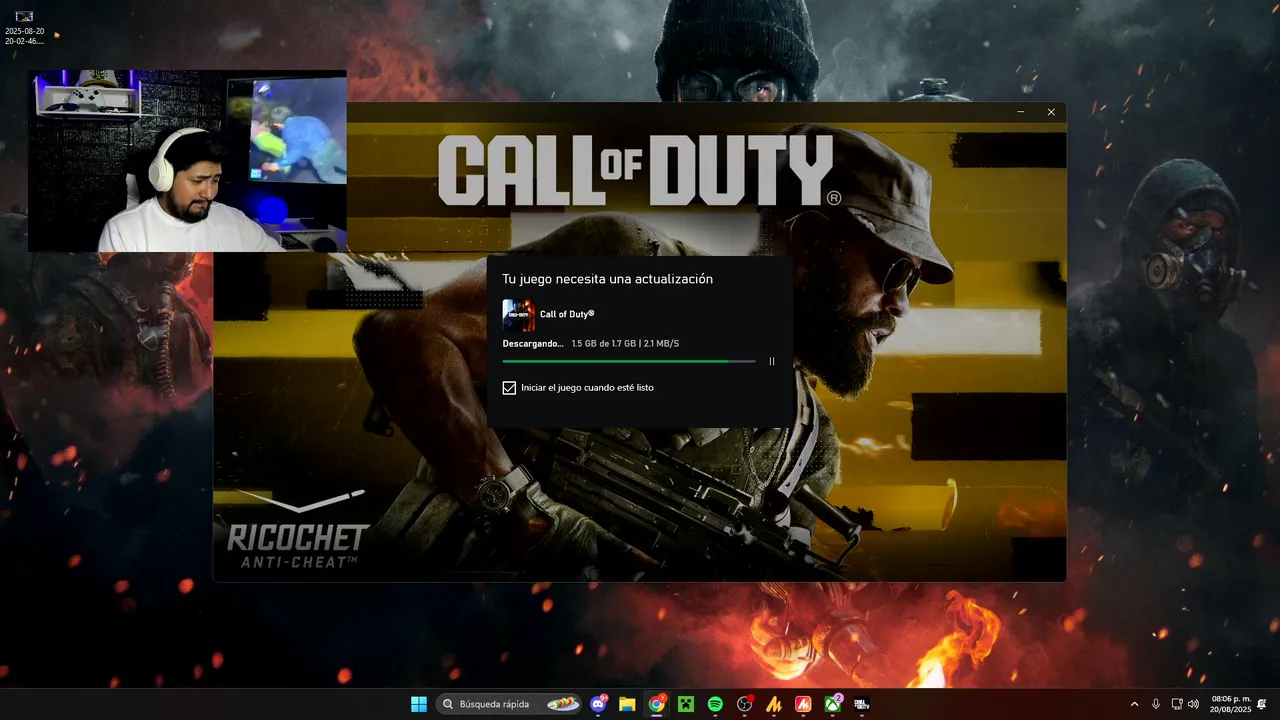Open Google Chrome from the taskbar
Image resolution: width=1280 pixels, height=720 pixels.
[656, 704]
